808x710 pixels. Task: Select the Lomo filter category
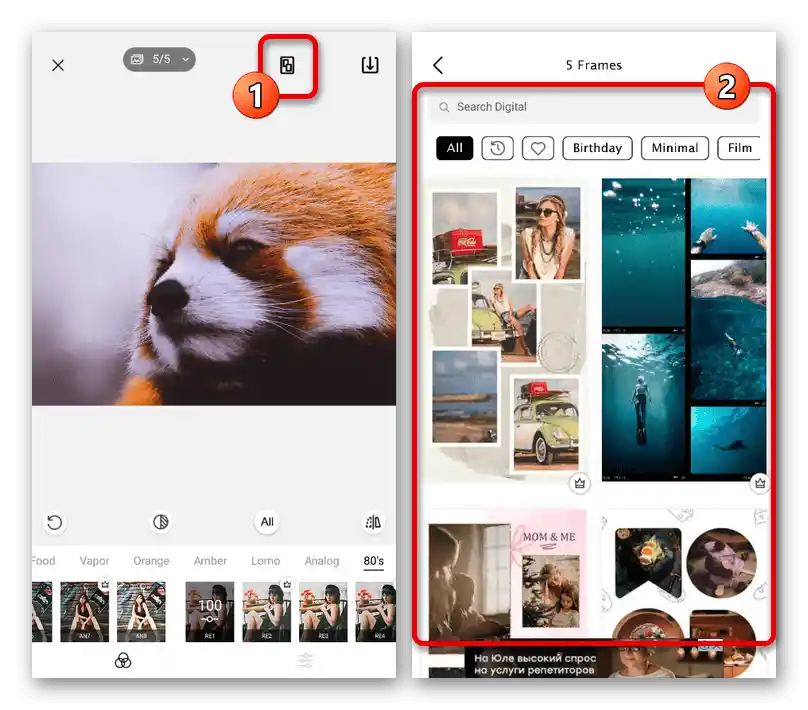click(x=265, y=561)
